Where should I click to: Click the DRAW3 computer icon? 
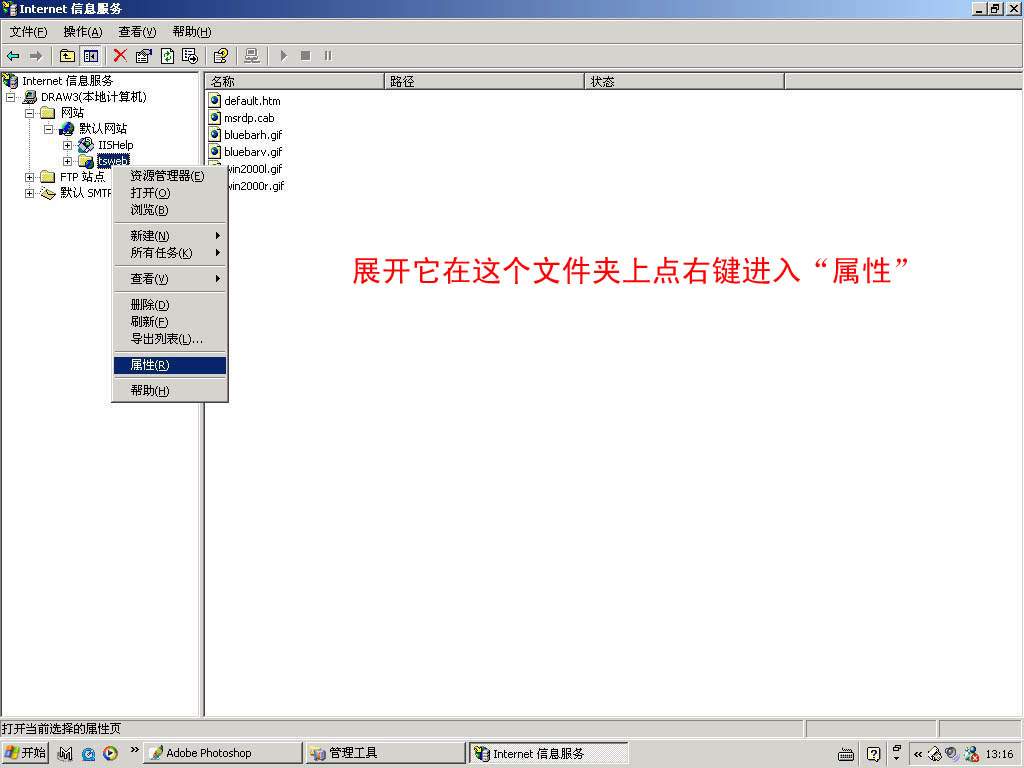30,97
